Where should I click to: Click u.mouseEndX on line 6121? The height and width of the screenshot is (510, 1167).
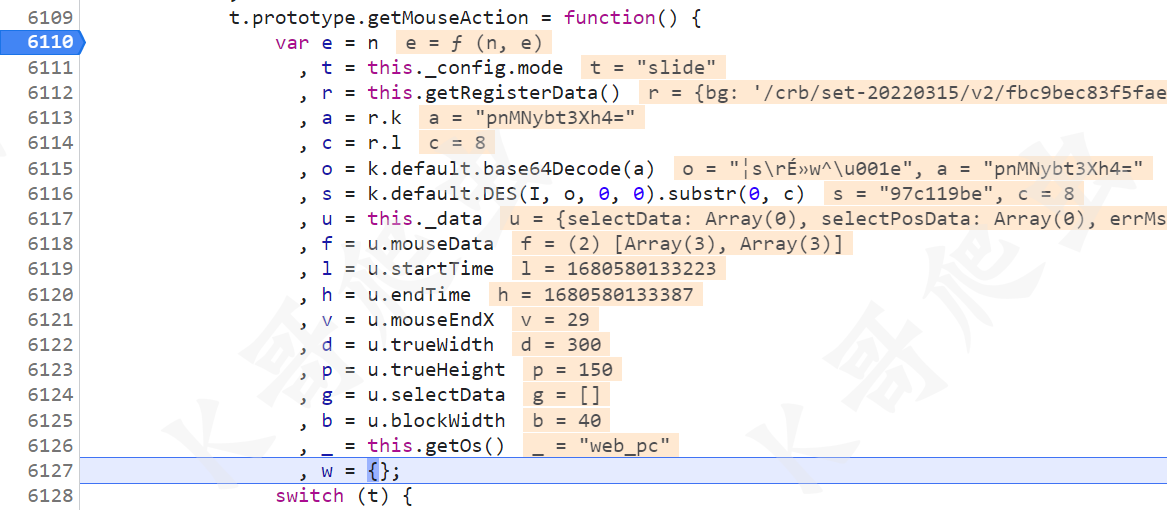click(x=430, y=319)
